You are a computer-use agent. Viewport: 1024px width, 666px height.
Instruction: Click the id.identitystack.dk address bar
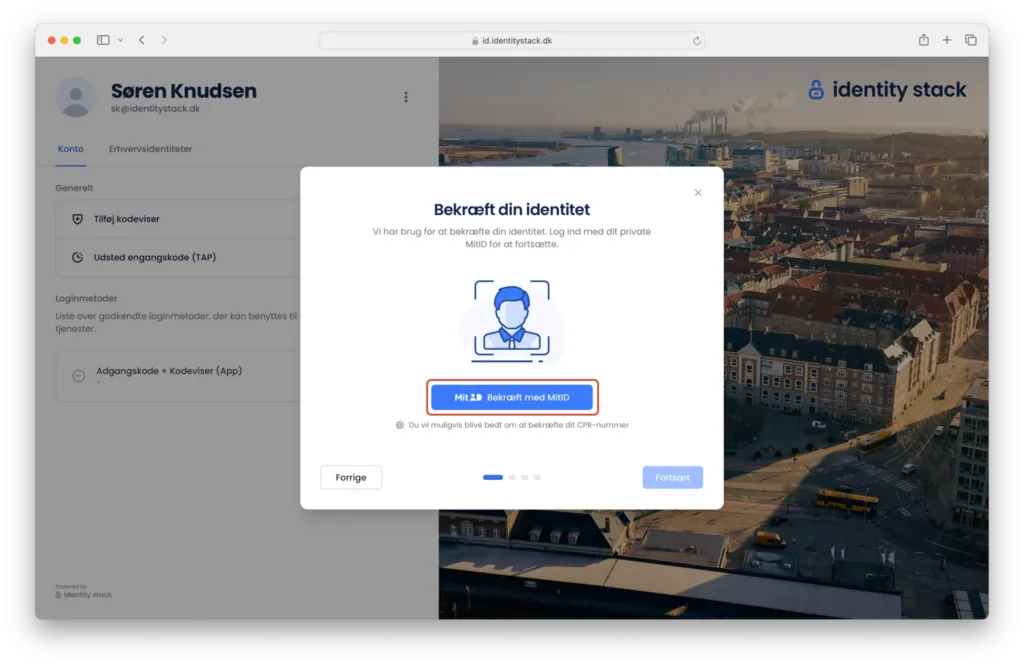[511, 40]
